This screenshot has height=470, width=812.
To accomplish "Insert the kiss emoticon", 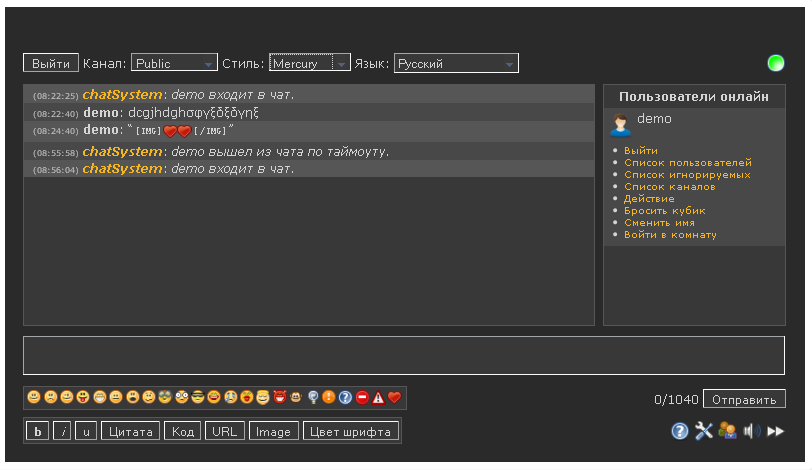I will tap(246, 397).
